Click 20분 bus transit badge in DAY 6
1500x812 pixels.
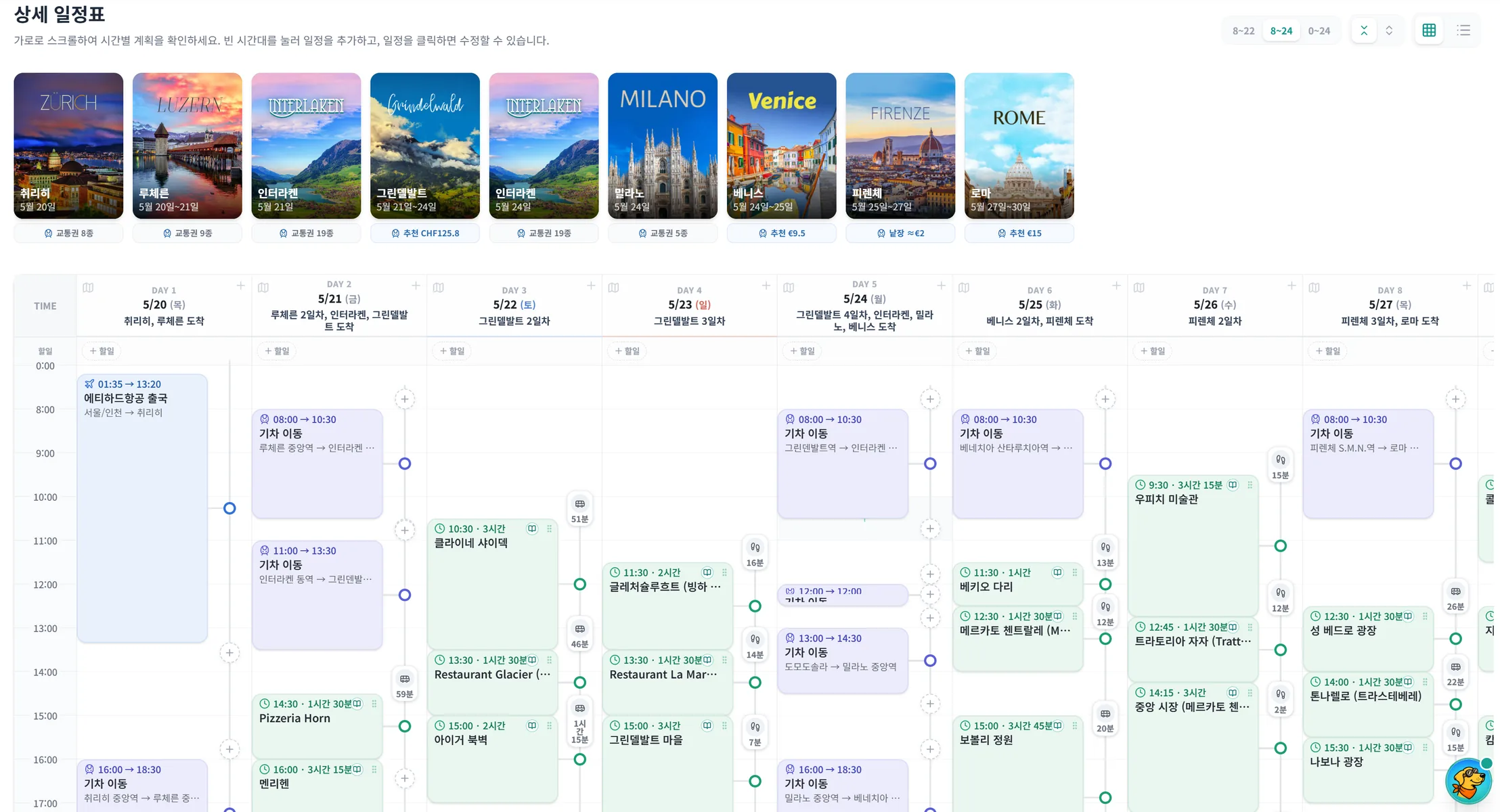[x=1105, y=720]
